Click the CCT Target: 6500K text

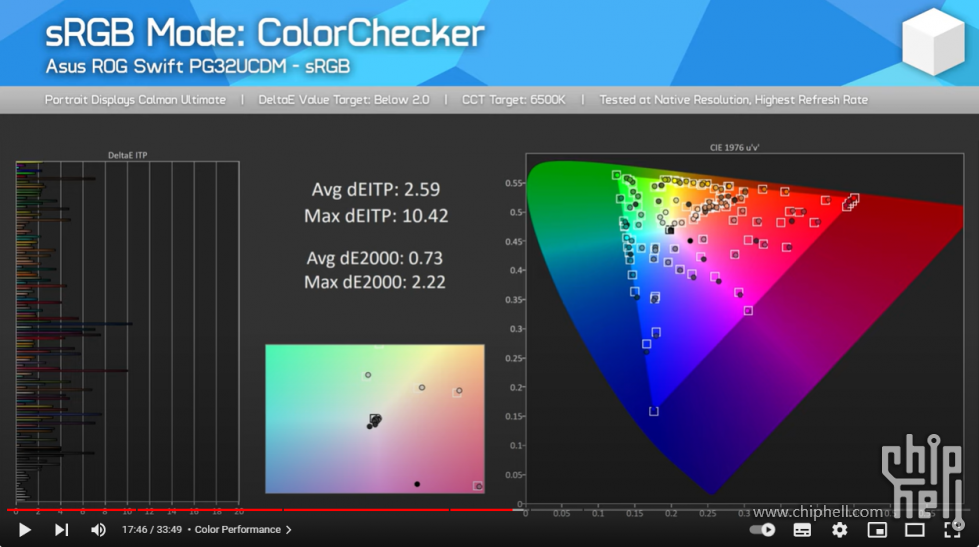coord(513,100)
